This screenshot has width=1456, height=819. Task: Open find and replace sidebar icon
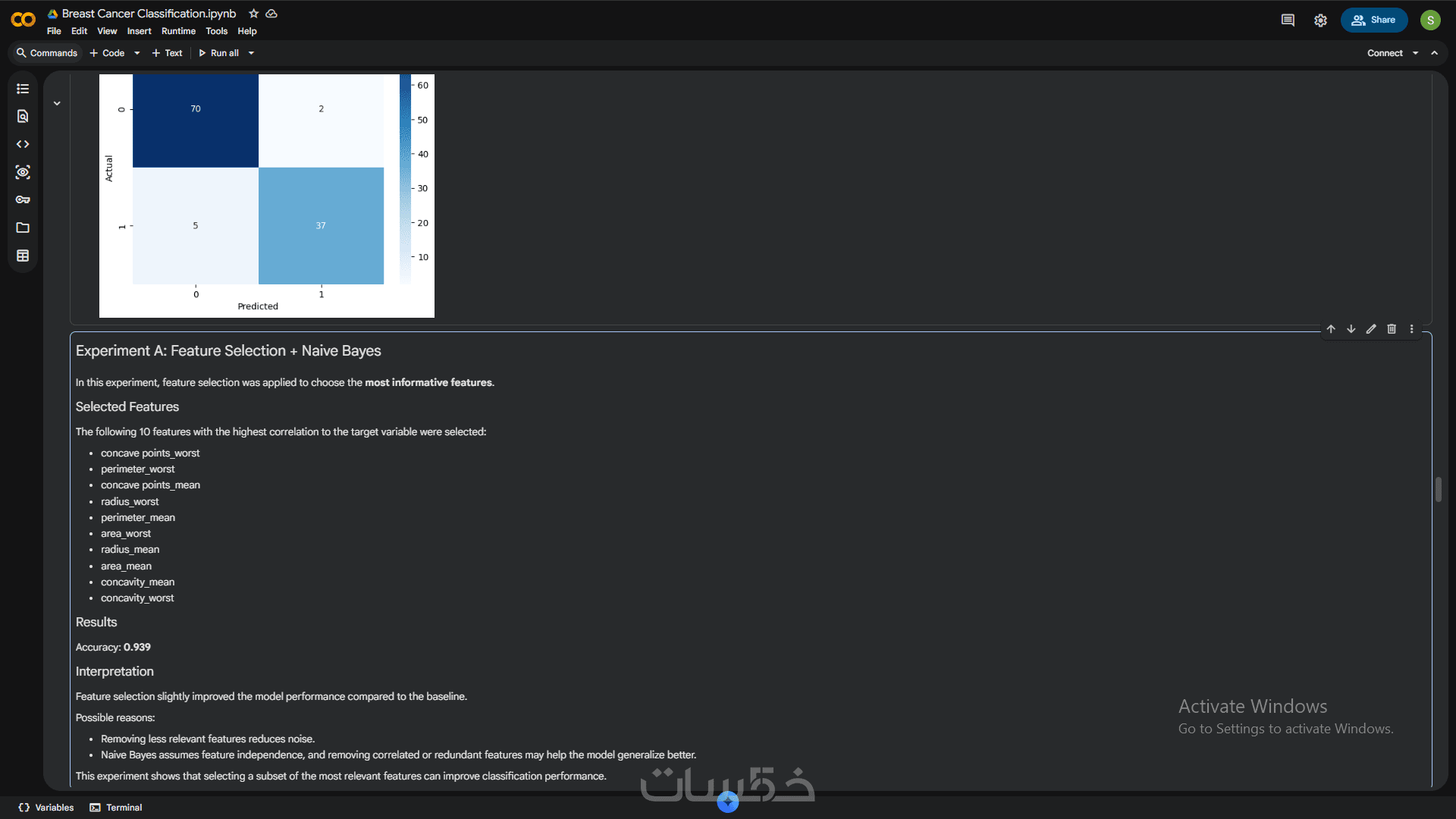(23, 116)
